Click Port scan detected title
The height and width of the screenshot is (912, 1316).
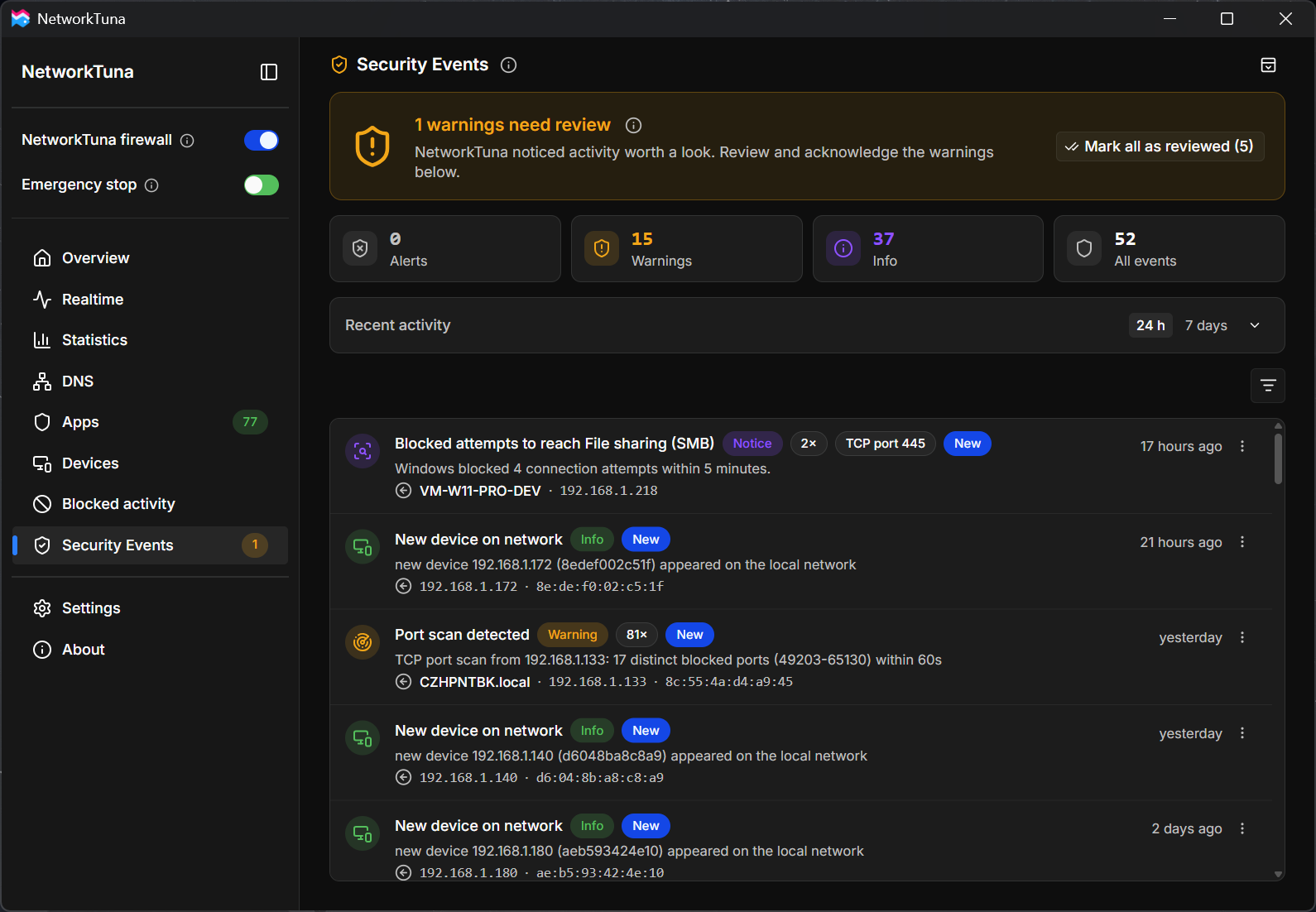(x=462, y=635)
